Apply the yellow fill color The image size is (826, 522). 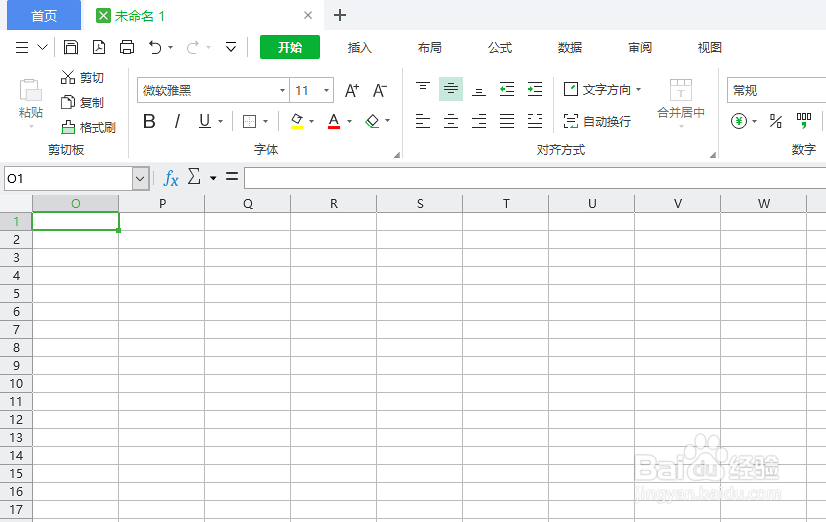297,121
